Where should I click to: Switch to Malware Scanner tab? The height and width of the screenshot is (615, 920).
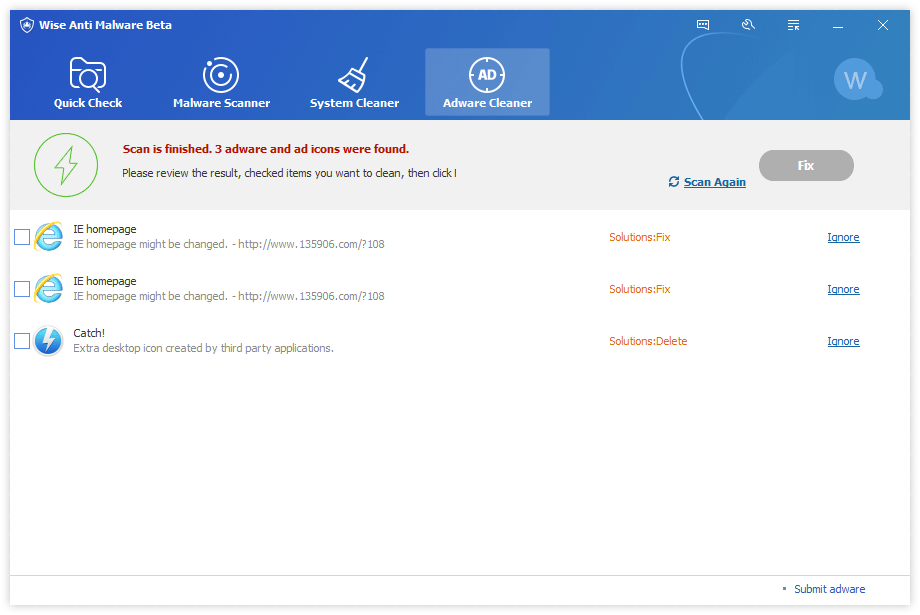[221, 82]
